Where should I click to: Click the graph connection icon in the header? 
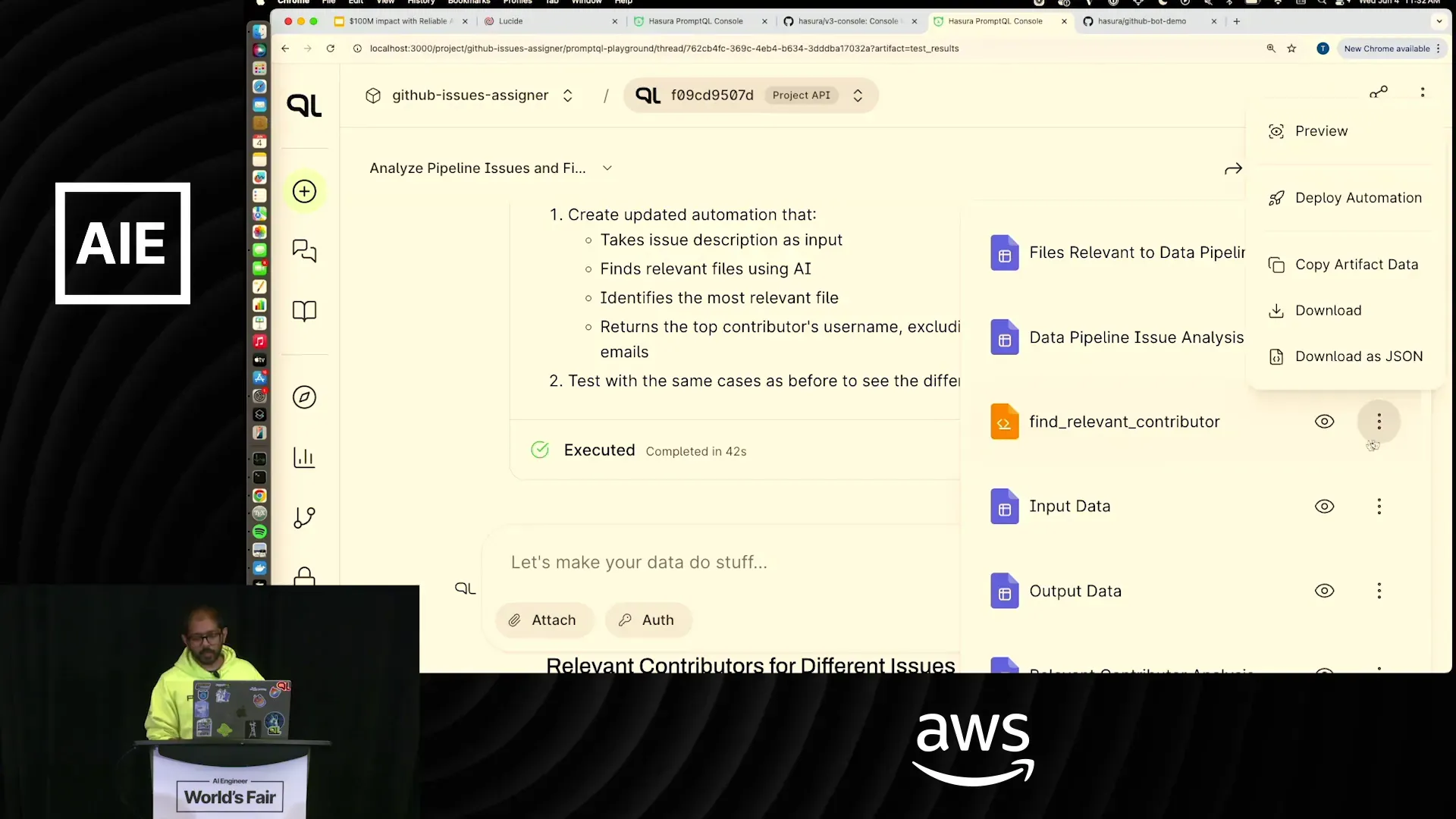pos(1379,93)
